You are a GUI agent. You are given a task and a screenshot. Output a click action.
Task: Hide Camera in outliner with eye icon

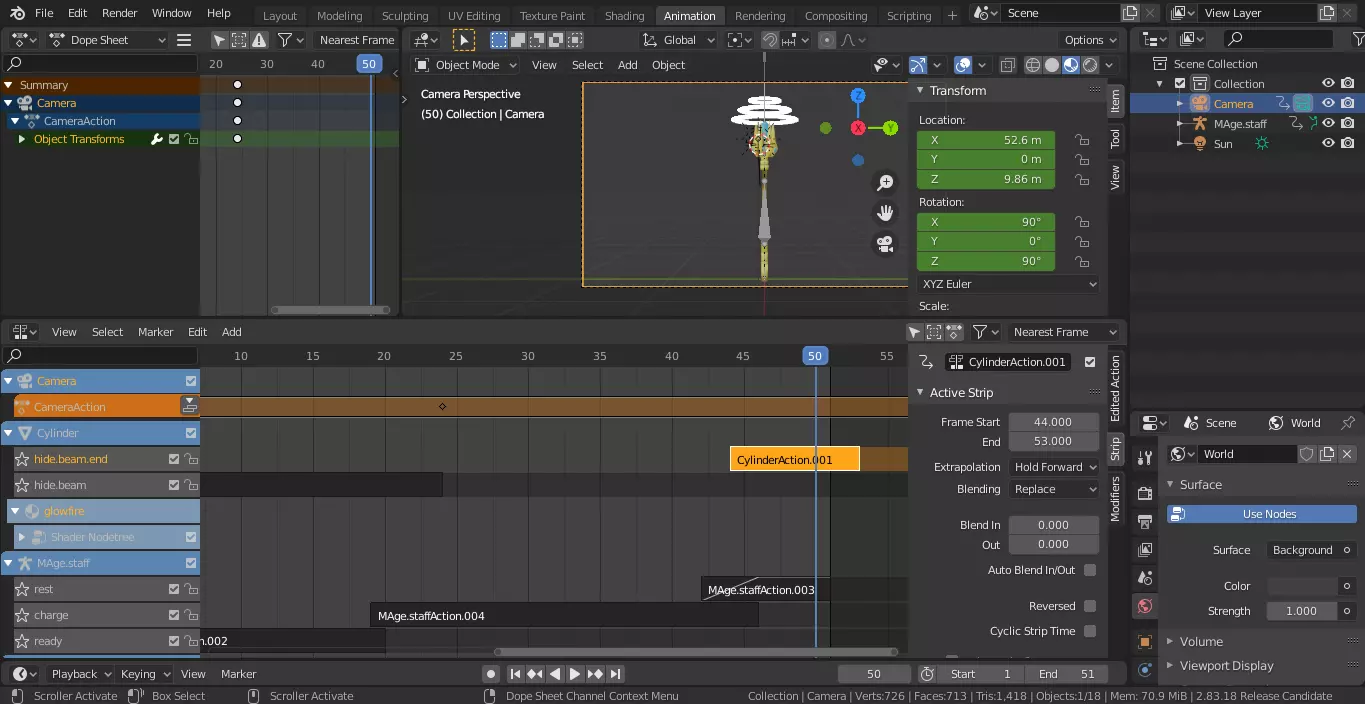pos(1329,104)
